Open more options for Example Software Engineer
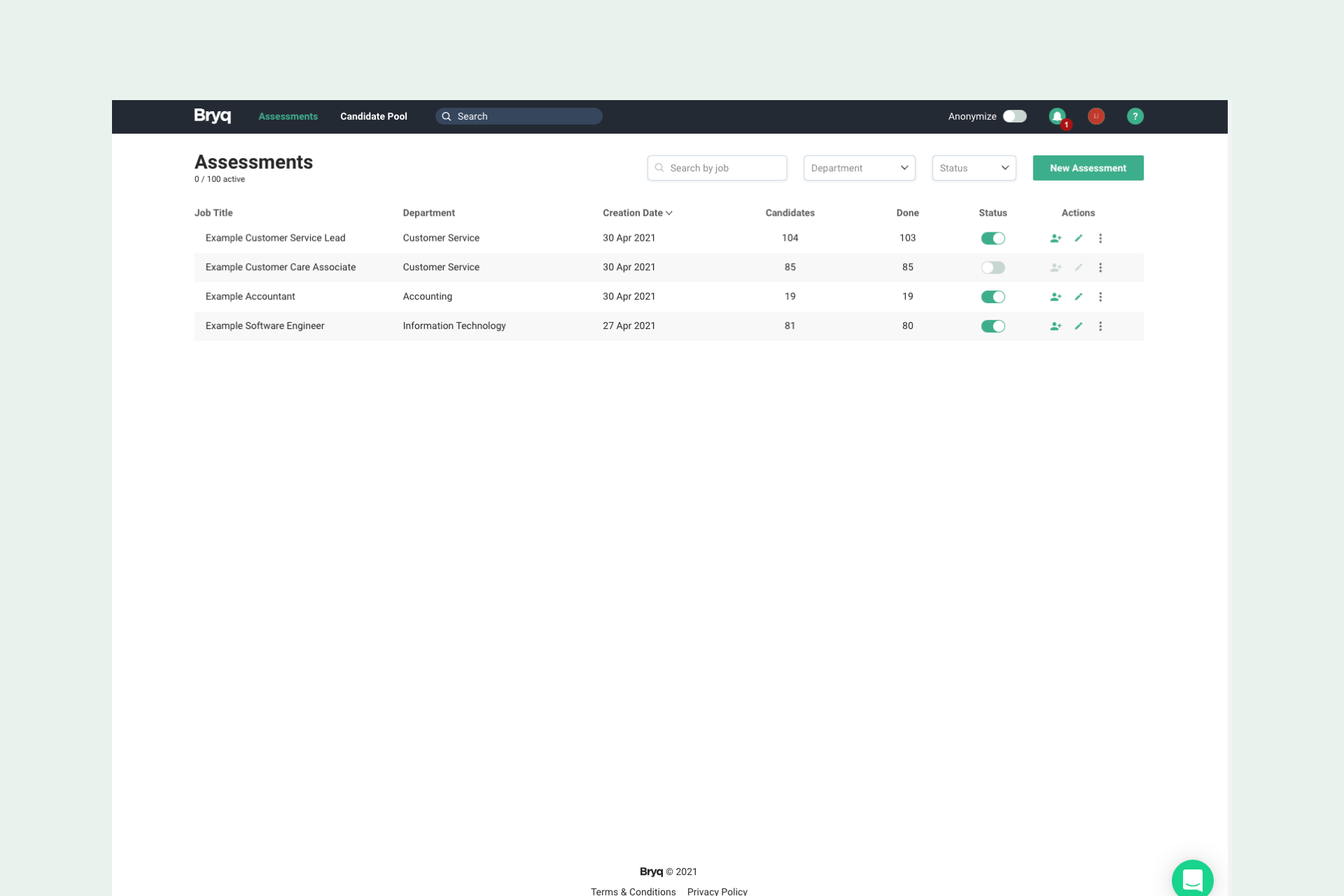This screenshot has height=896, width=1344. (1100, 326)
